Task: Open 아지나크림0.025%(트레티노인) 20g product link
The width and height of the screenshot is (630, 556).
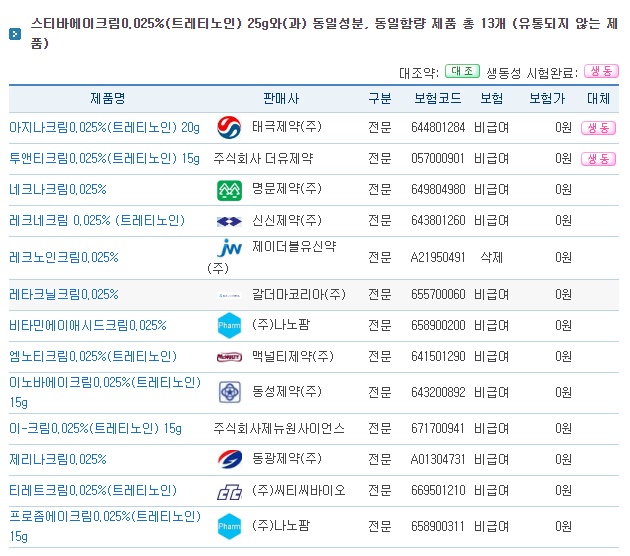Action: click(104, 127)
